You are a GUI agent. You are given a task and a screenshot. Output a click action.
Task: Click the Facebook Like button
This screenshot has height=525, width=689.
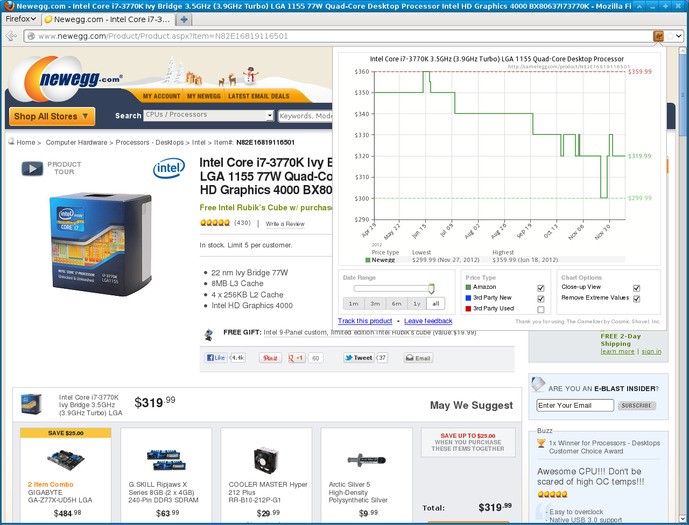point(216,358)
